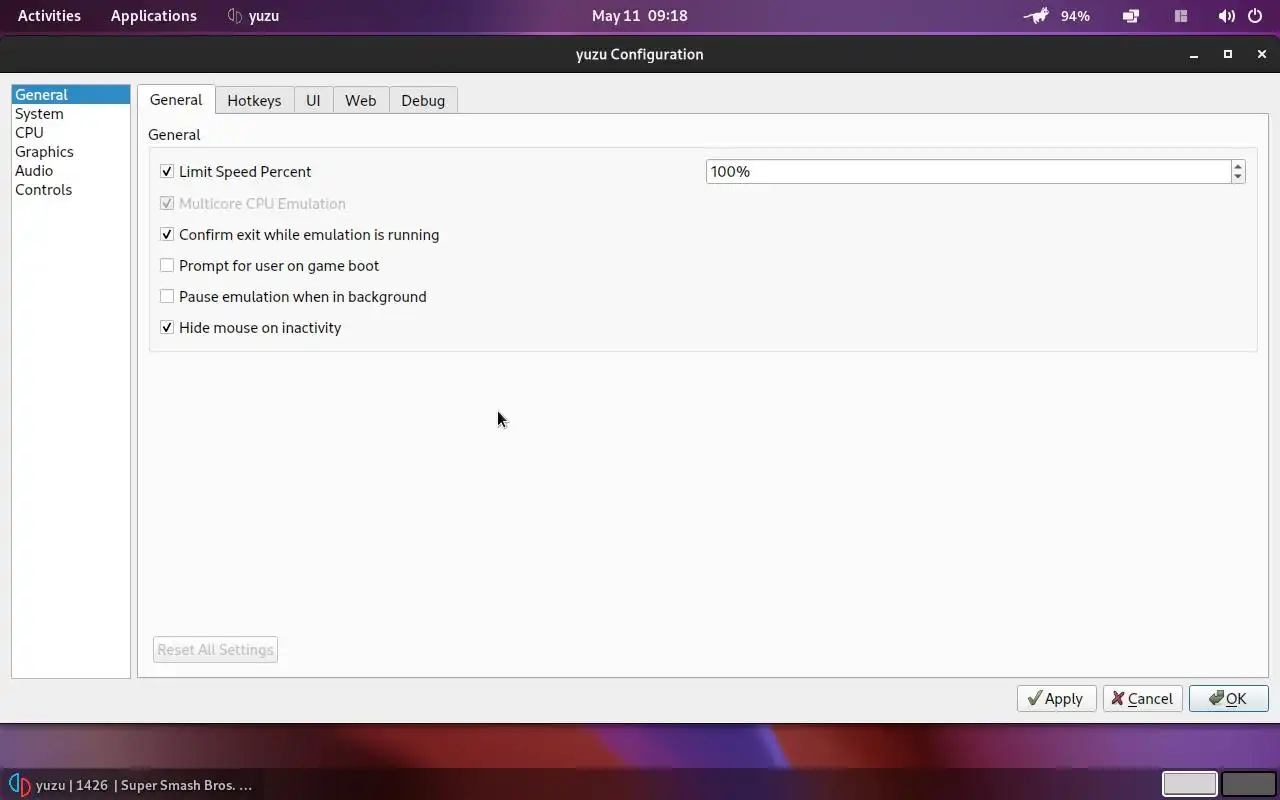
Task: Decrease speed percent with the down arrow
Action: [1238, 178]
